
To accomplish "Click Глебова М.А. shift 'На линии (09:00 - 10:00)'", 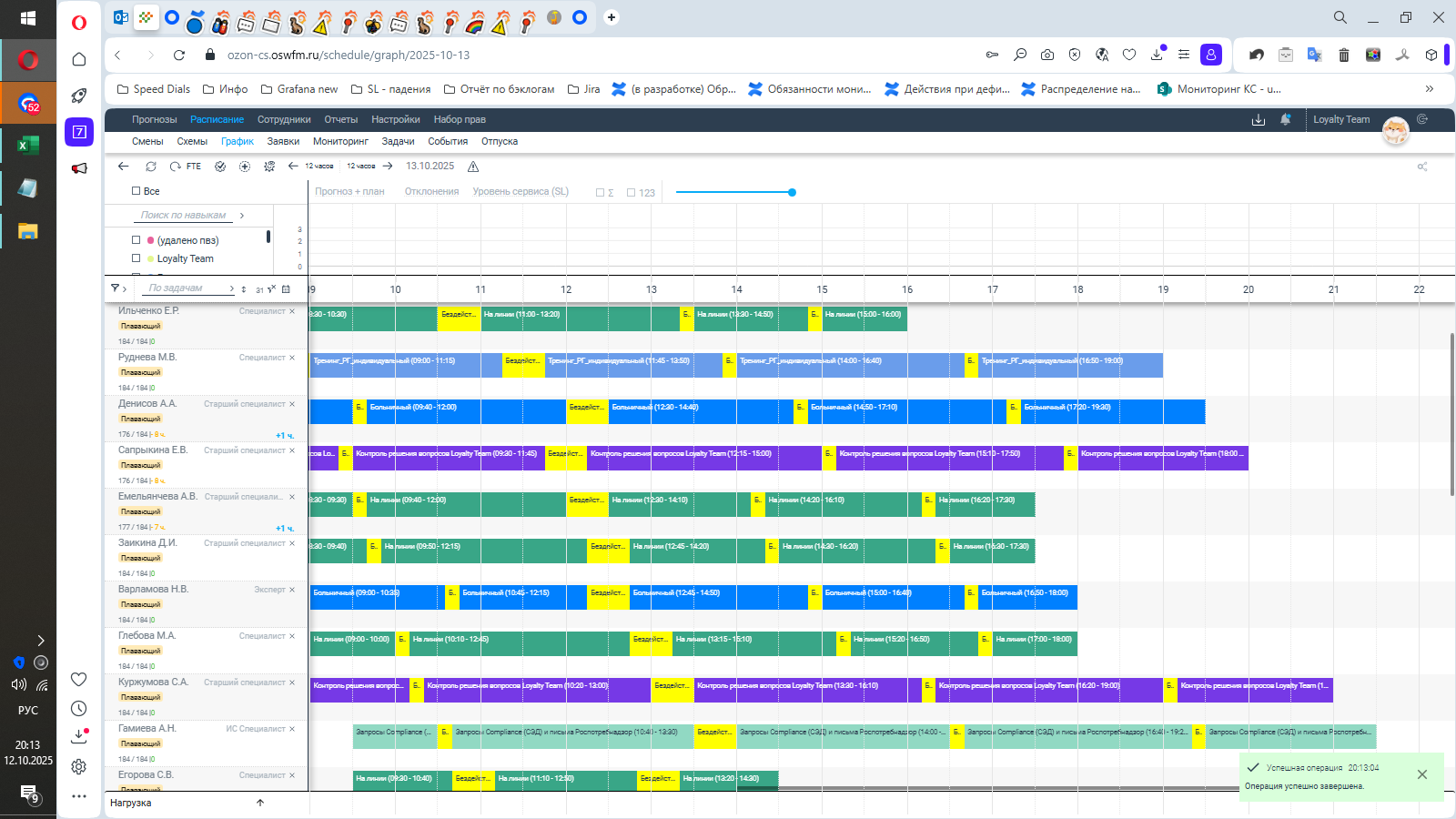I will [352, 643].
